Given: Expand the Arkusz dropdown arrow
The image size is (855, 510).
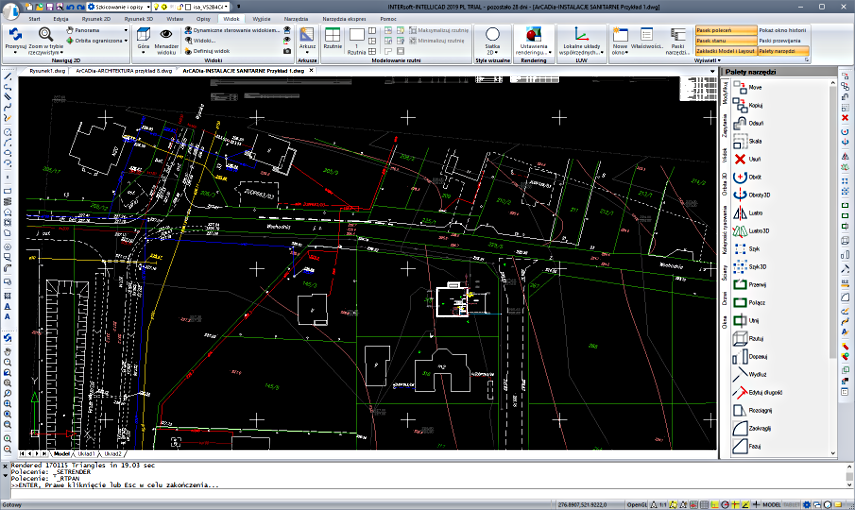Looking at the screenshot, I should click(x=307, y=53).
